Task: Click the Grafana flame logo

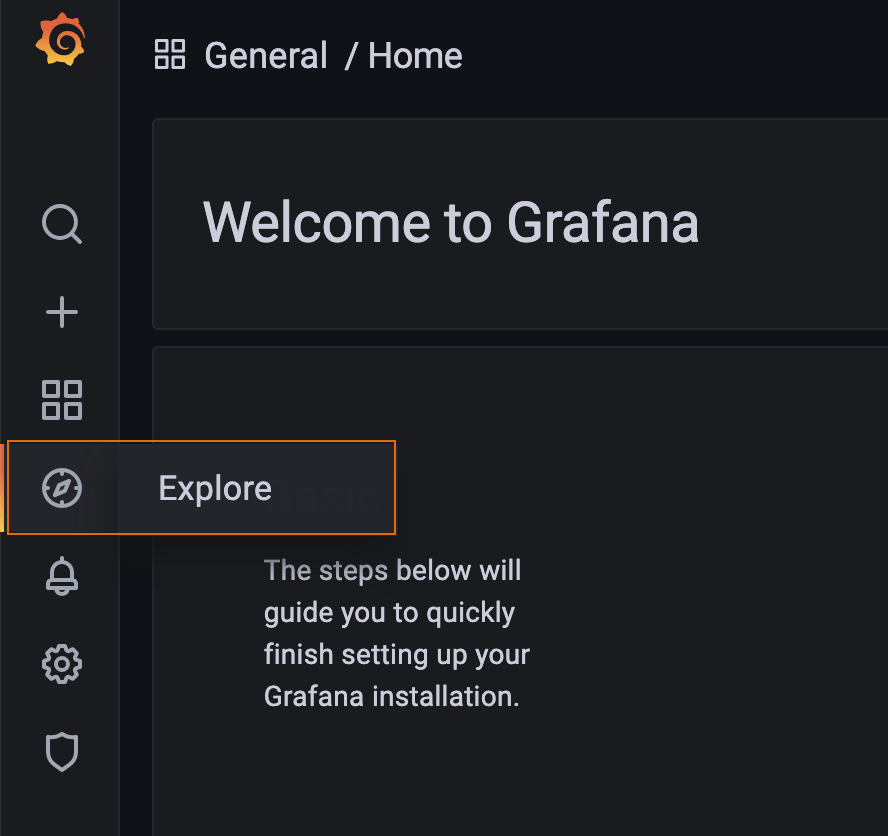Action: pyautogui.click(x=59, y=40)
